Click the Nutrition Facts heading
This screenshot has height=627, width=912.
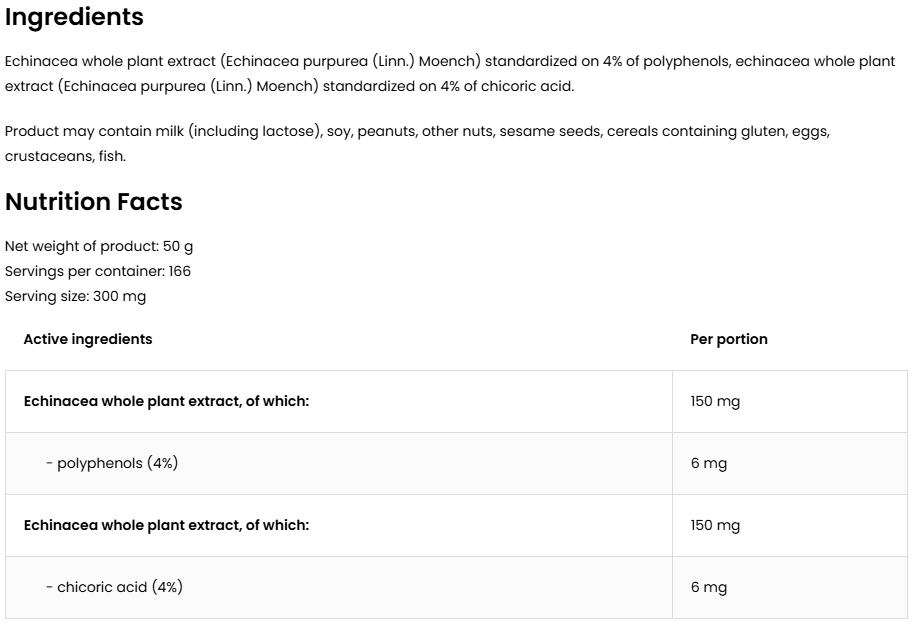(94, 202)
